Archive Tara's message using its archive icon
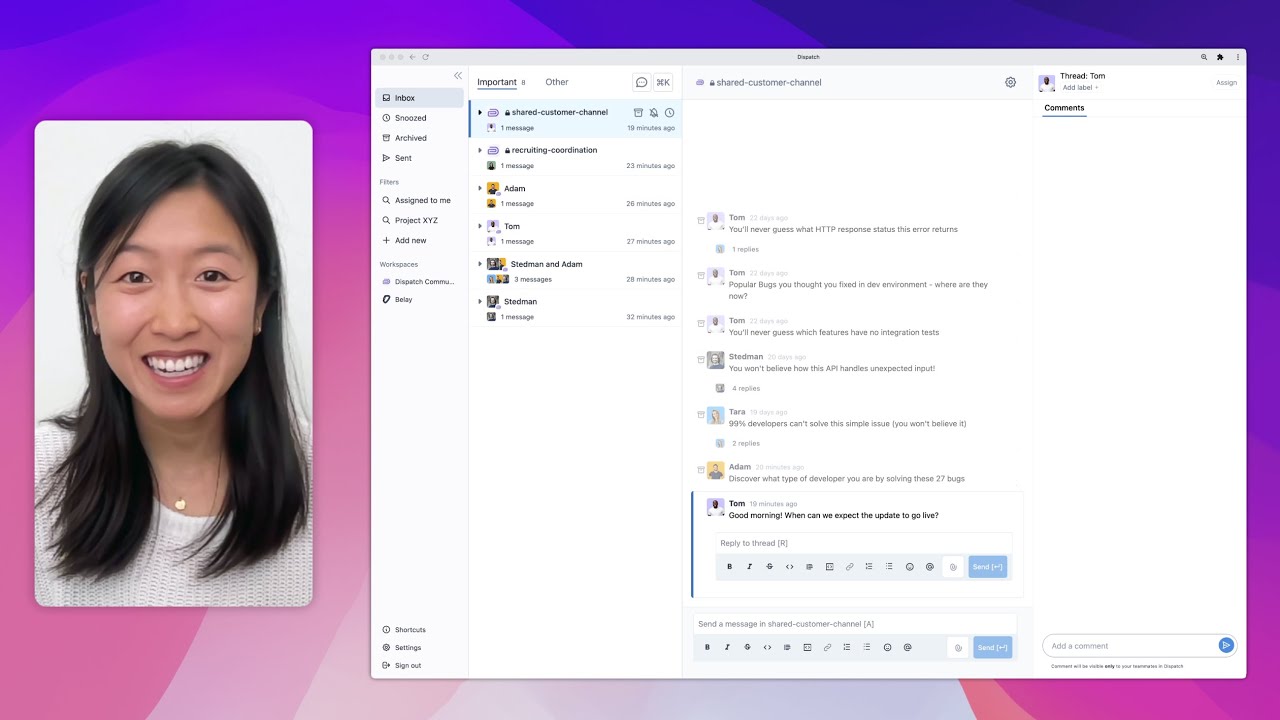 pyautogui.click(x=701, y=413)
